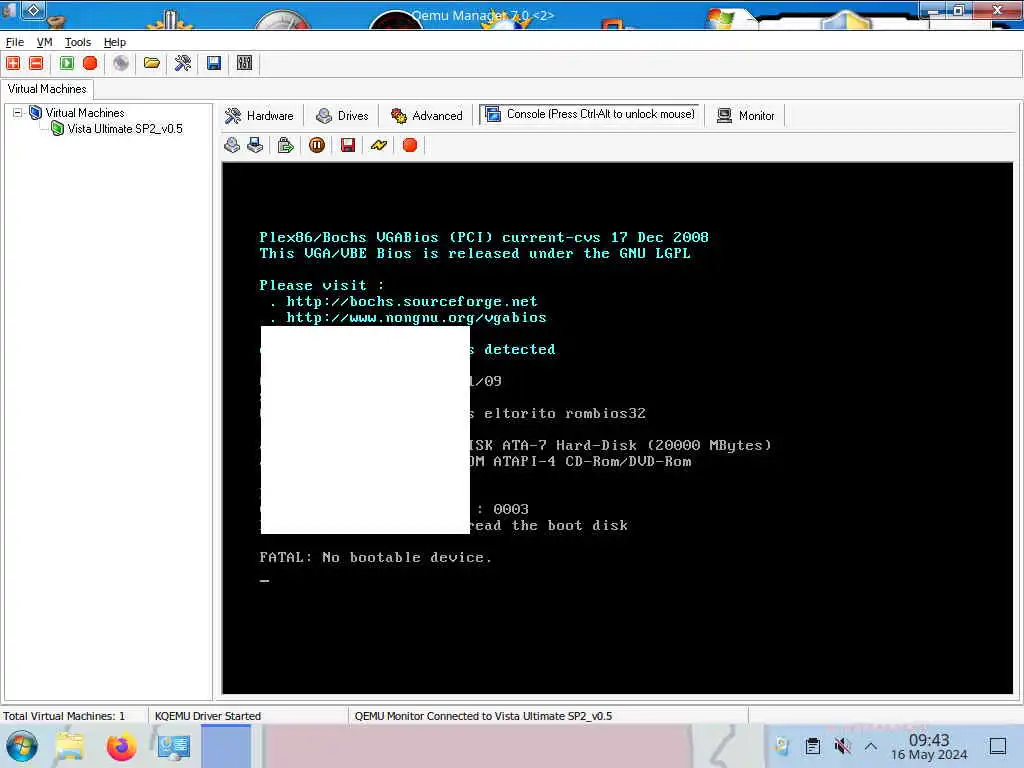Click the red stop icon in main toolbar
This screenshot has height=768, width=1024.
click(x=90, y=63)
